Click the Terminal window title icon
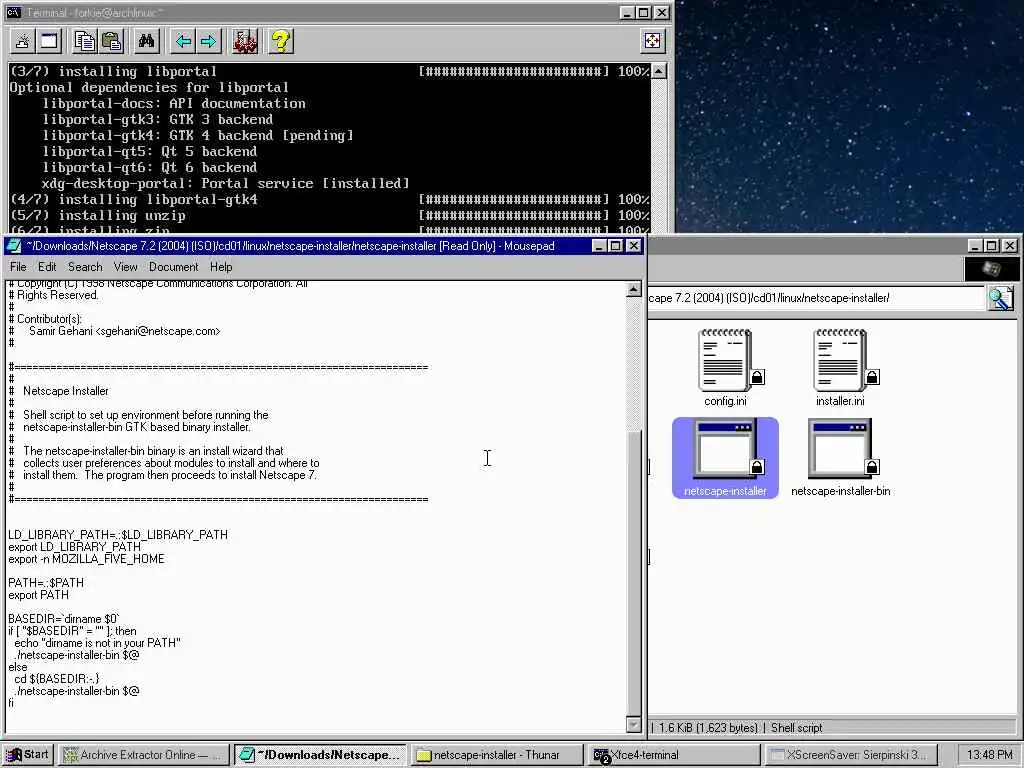 [x=13, y=12]
